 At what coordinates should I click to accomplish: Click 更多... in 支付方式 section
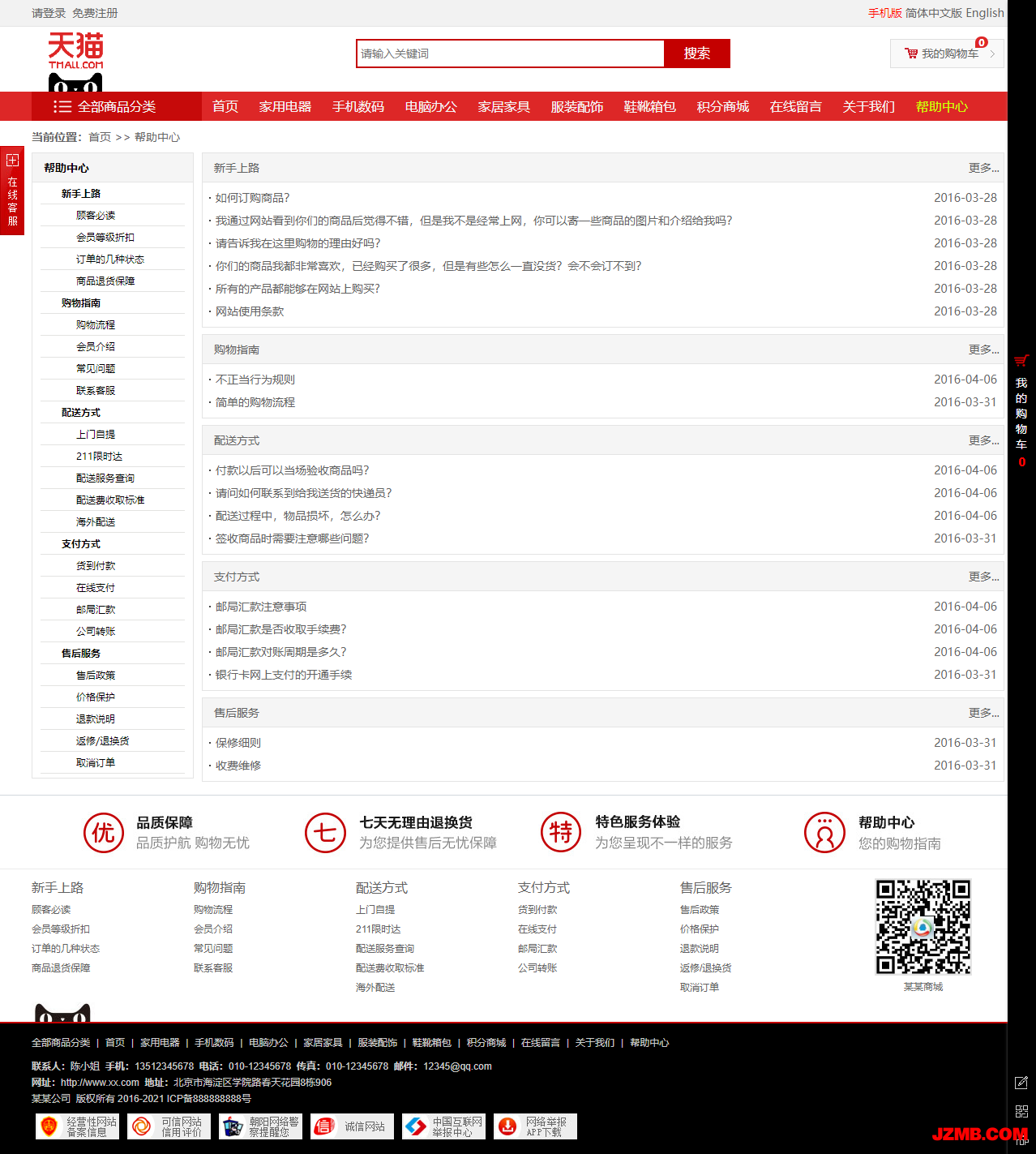point(983,577)
